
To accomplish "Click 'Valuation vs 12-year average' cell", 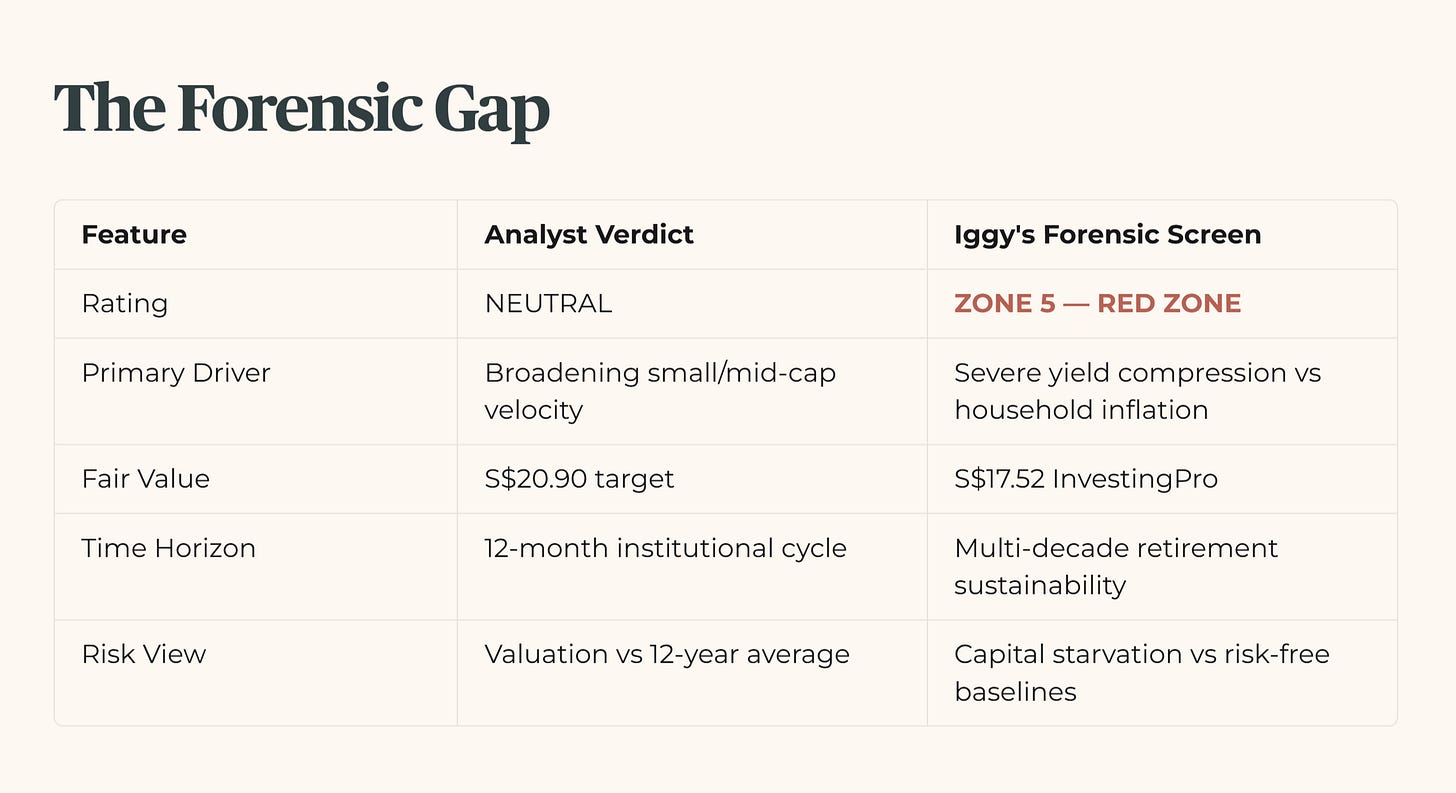I will pyautogui.click(x=667, y=655).
